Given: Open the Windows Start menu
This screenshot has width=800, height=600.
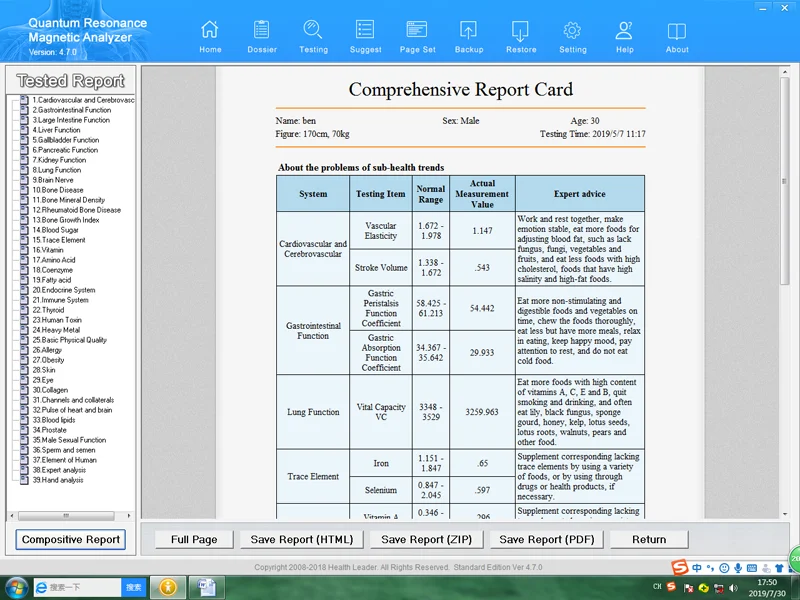Looking at the screenshot, I should pos(16,587).
